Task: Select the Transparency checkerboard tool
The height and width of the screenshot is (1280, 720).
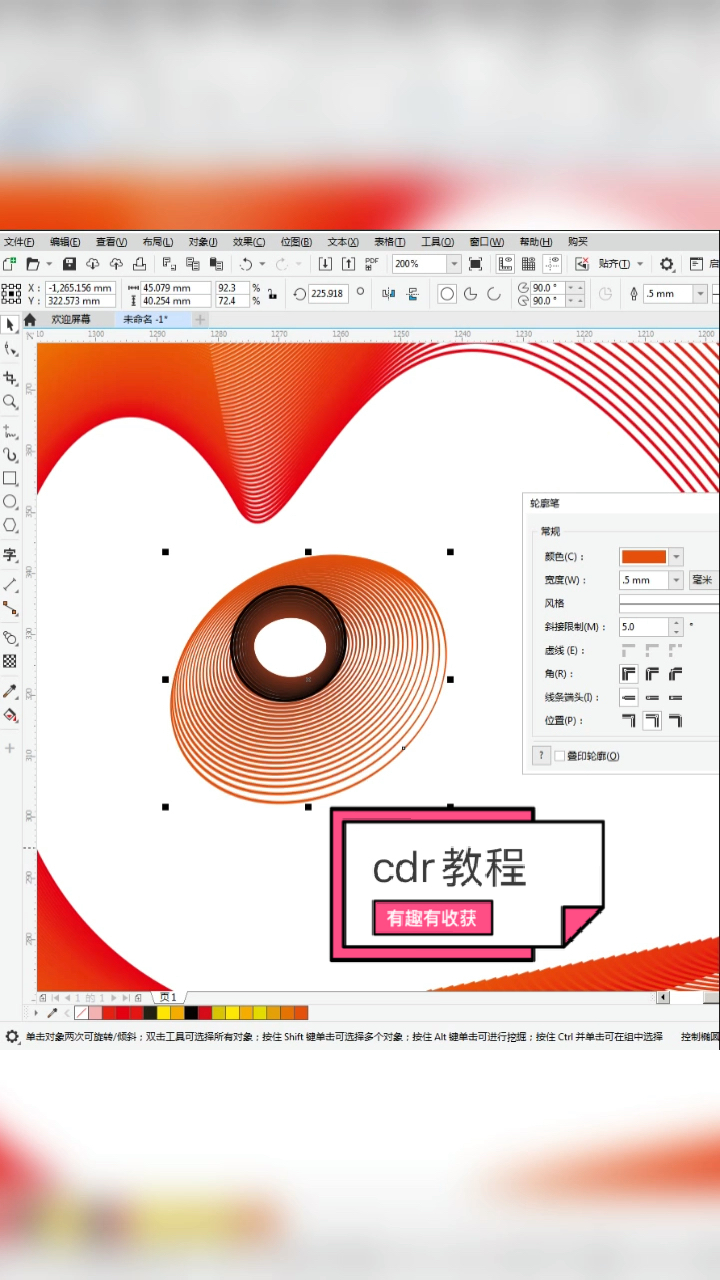Action: [10, 661]
